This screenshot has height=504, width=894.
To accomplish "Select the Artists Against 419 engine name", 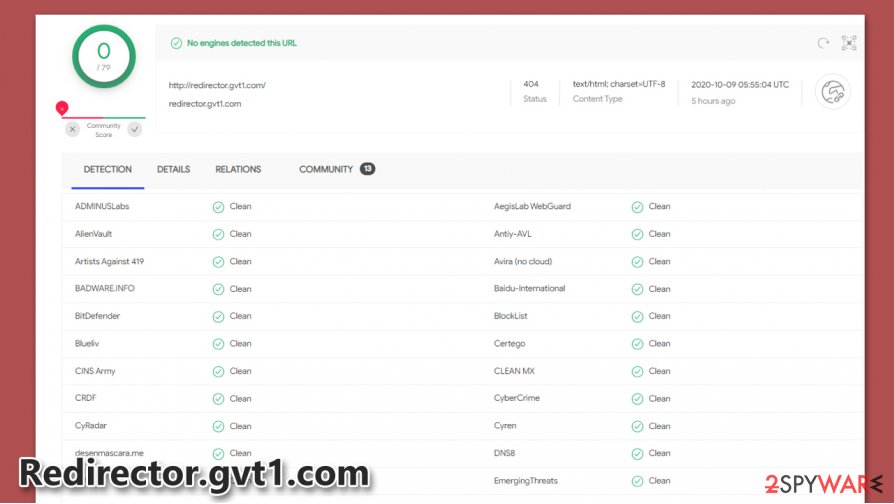I will tap(109, 261).
